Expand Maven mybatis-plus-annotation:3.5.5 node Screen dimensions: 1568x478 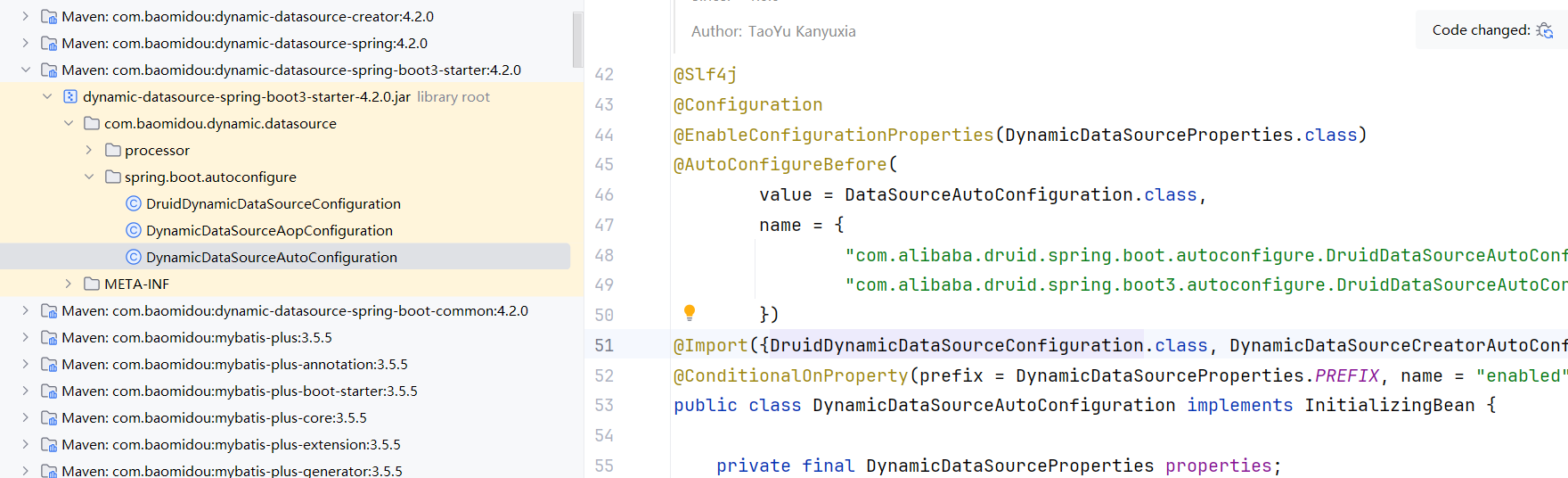point(25,364)
